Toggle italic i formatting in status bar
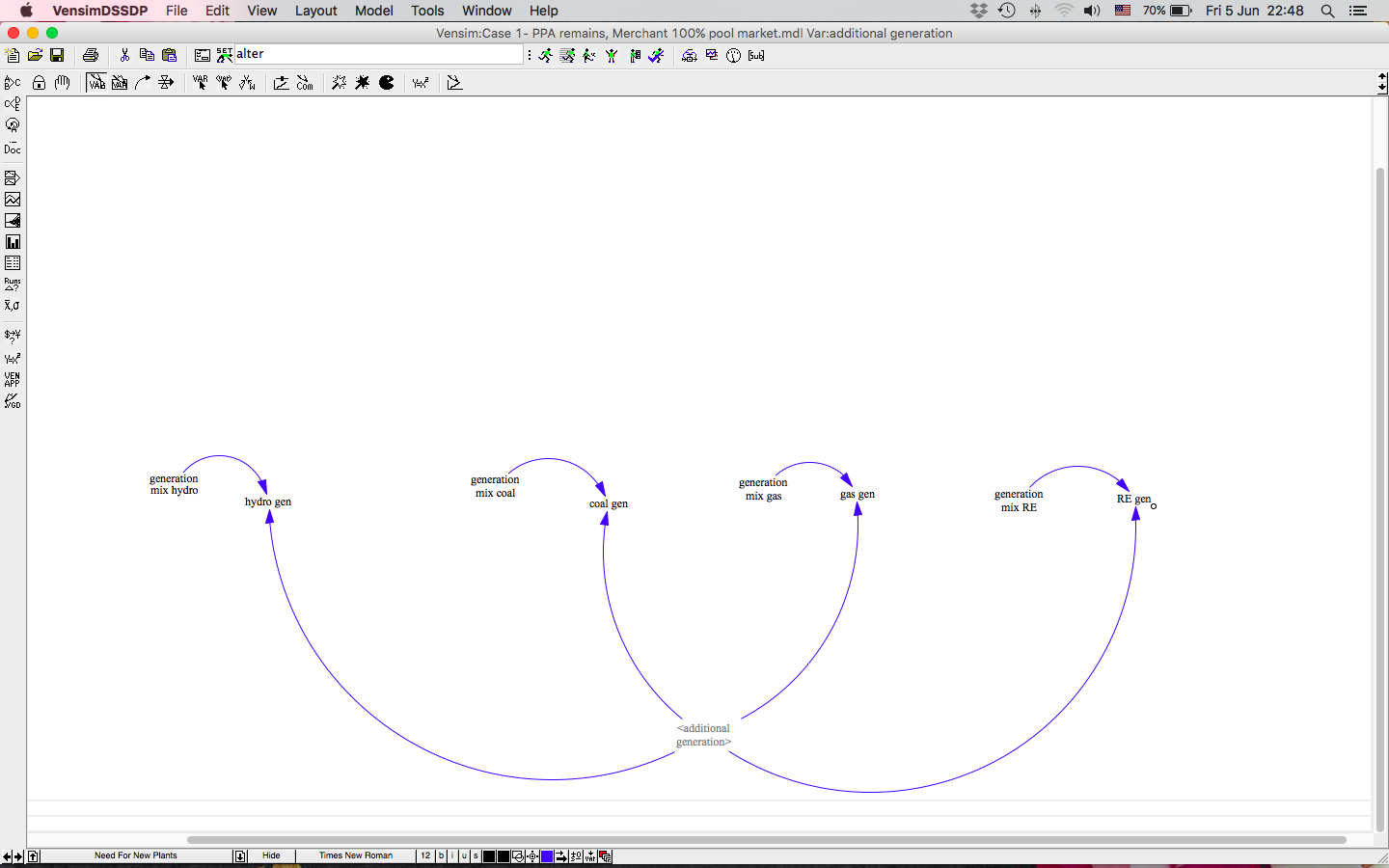 [x=452, y=856]
